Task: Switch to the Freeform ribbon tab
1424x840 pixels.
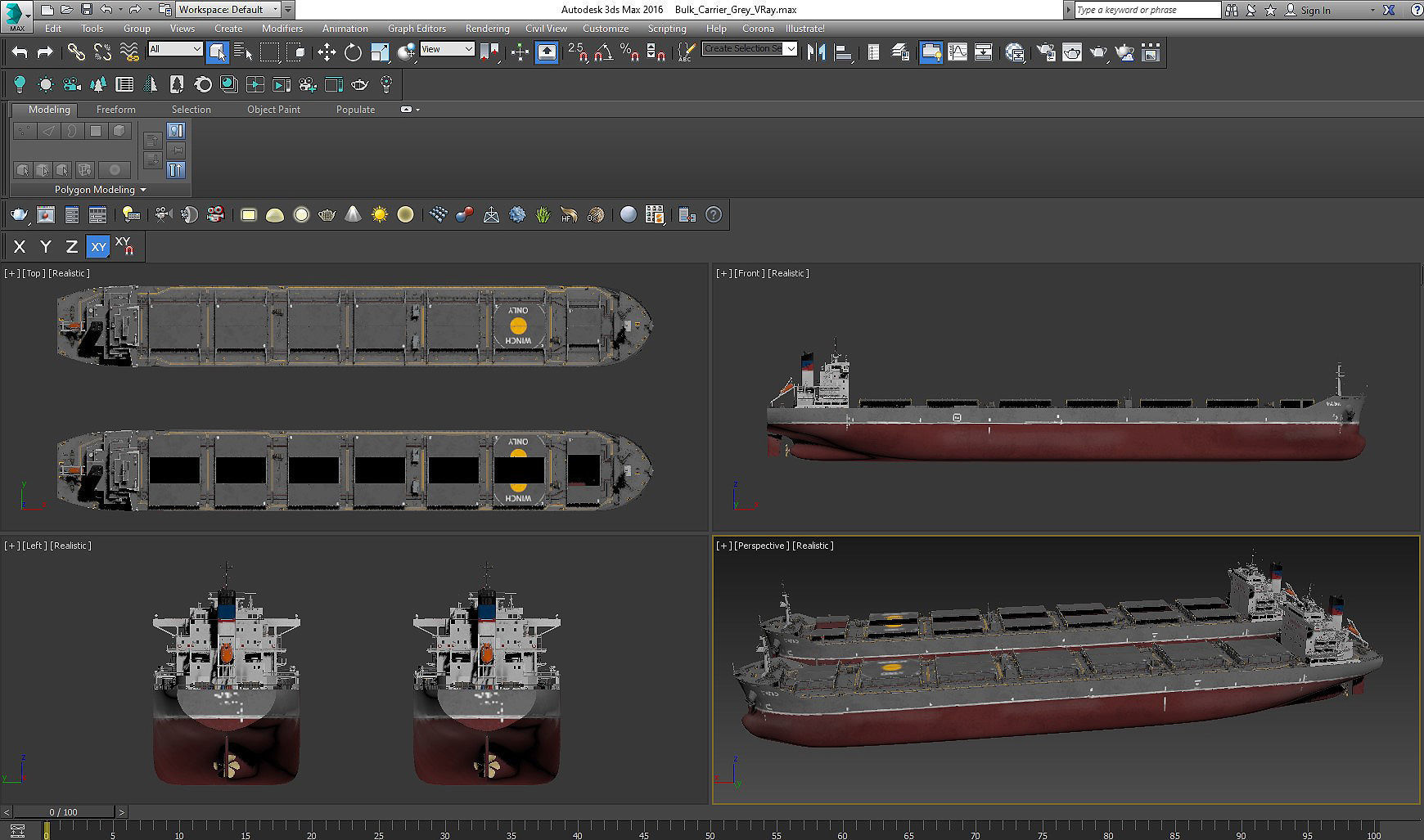Action: click(115, 109)
